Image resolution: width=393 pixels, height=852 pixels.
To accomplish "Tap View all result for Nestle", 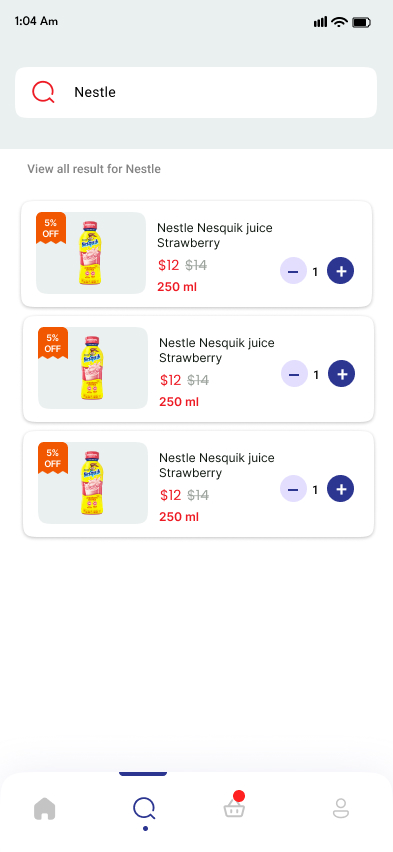I will pos(94,169).
